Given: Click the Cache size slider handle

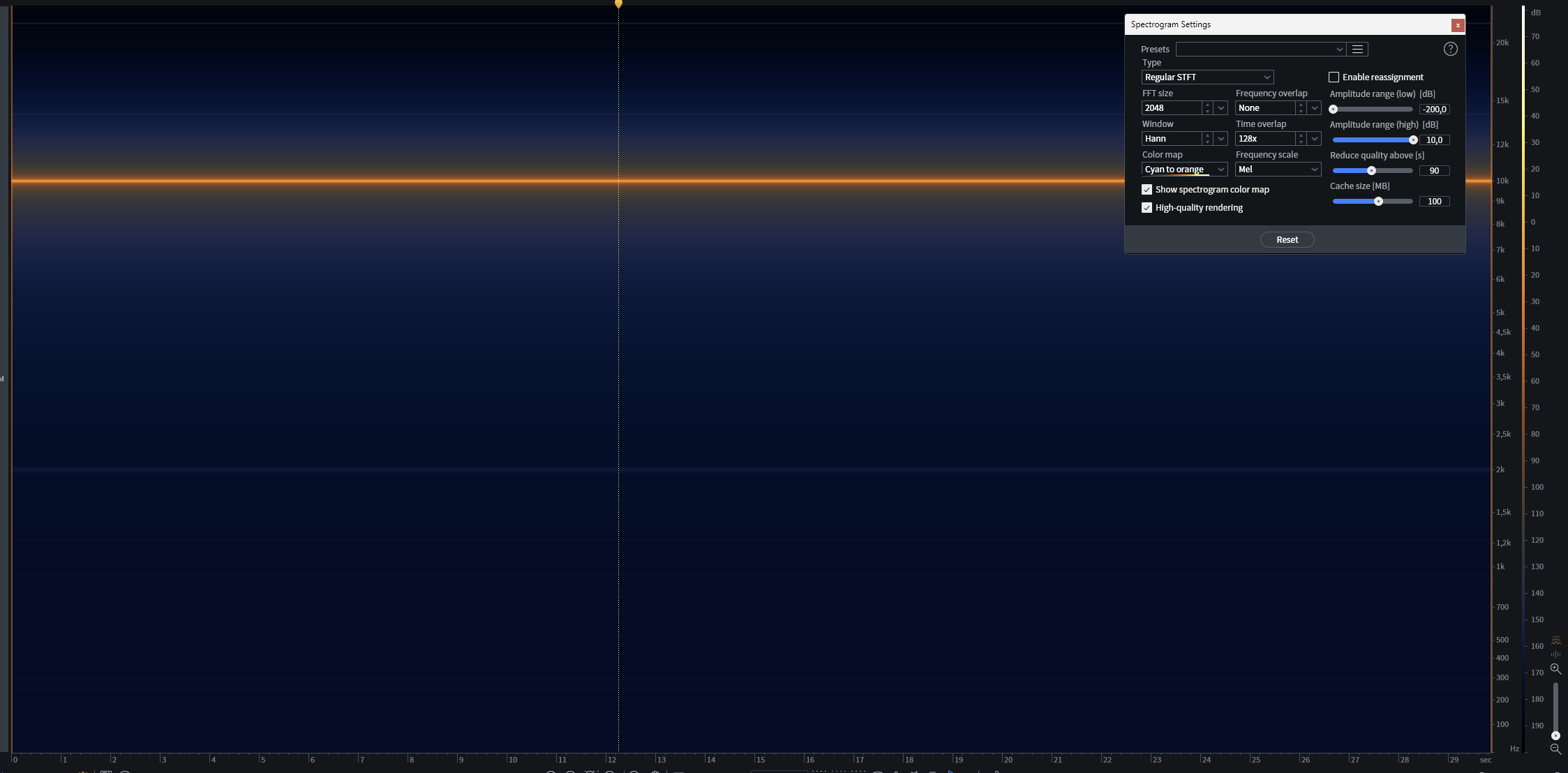Looking at the screenshot, I should coord(1378,202).
